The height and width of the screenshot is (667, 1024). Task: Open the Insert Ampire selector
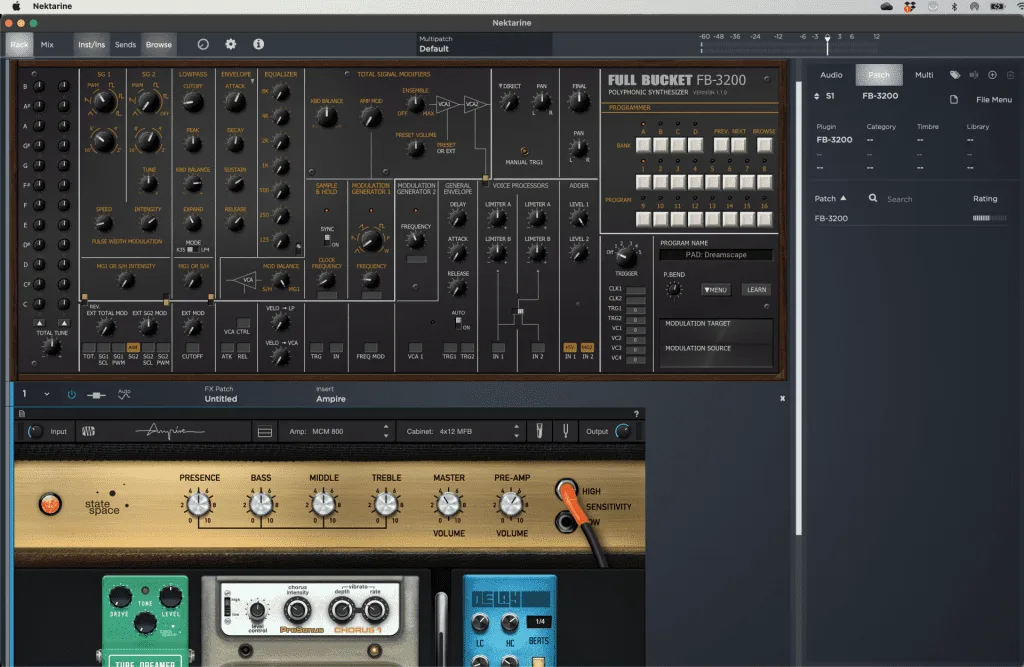pyautogui.click(x=330, y=394)
